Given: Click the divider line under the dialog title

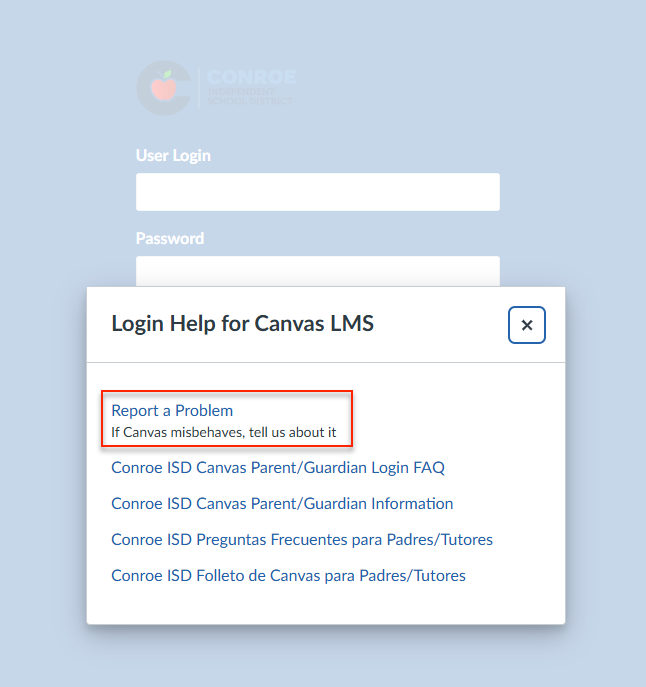Looking at the screenshot, I should click(x=326, y=362).
